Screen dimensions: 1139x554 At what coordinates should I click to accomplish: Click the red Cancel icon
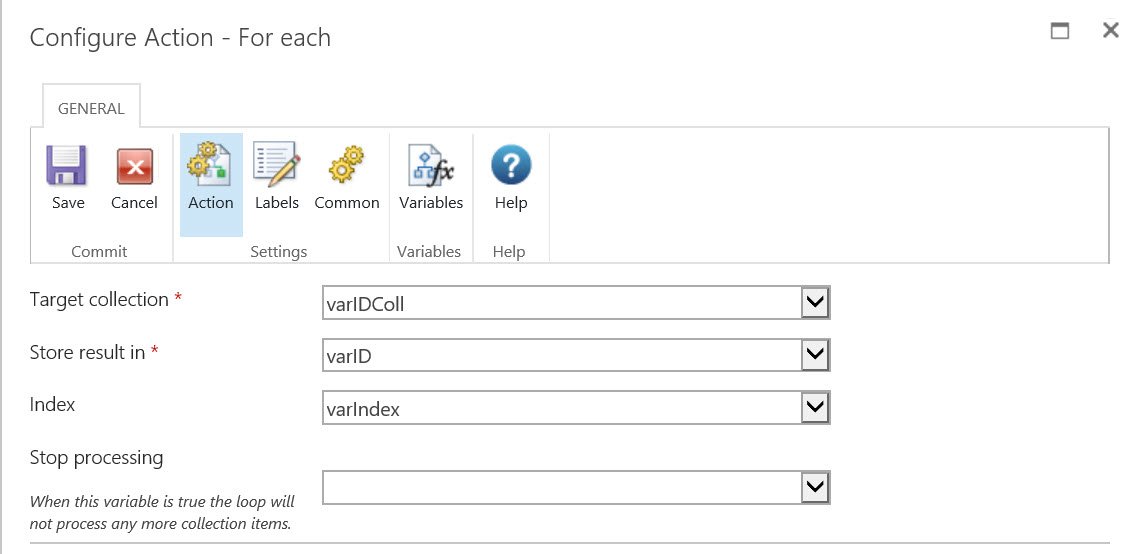(x=134, y=166)
